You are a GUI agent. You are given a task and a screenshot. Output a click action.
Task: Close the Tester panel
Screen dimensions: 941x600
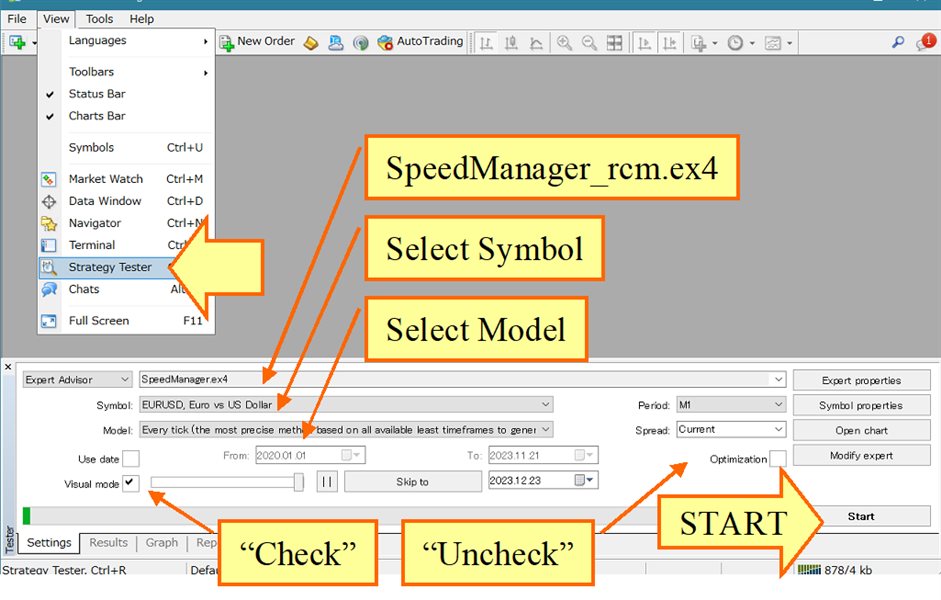pyautogui.click(x=8, y=367)
